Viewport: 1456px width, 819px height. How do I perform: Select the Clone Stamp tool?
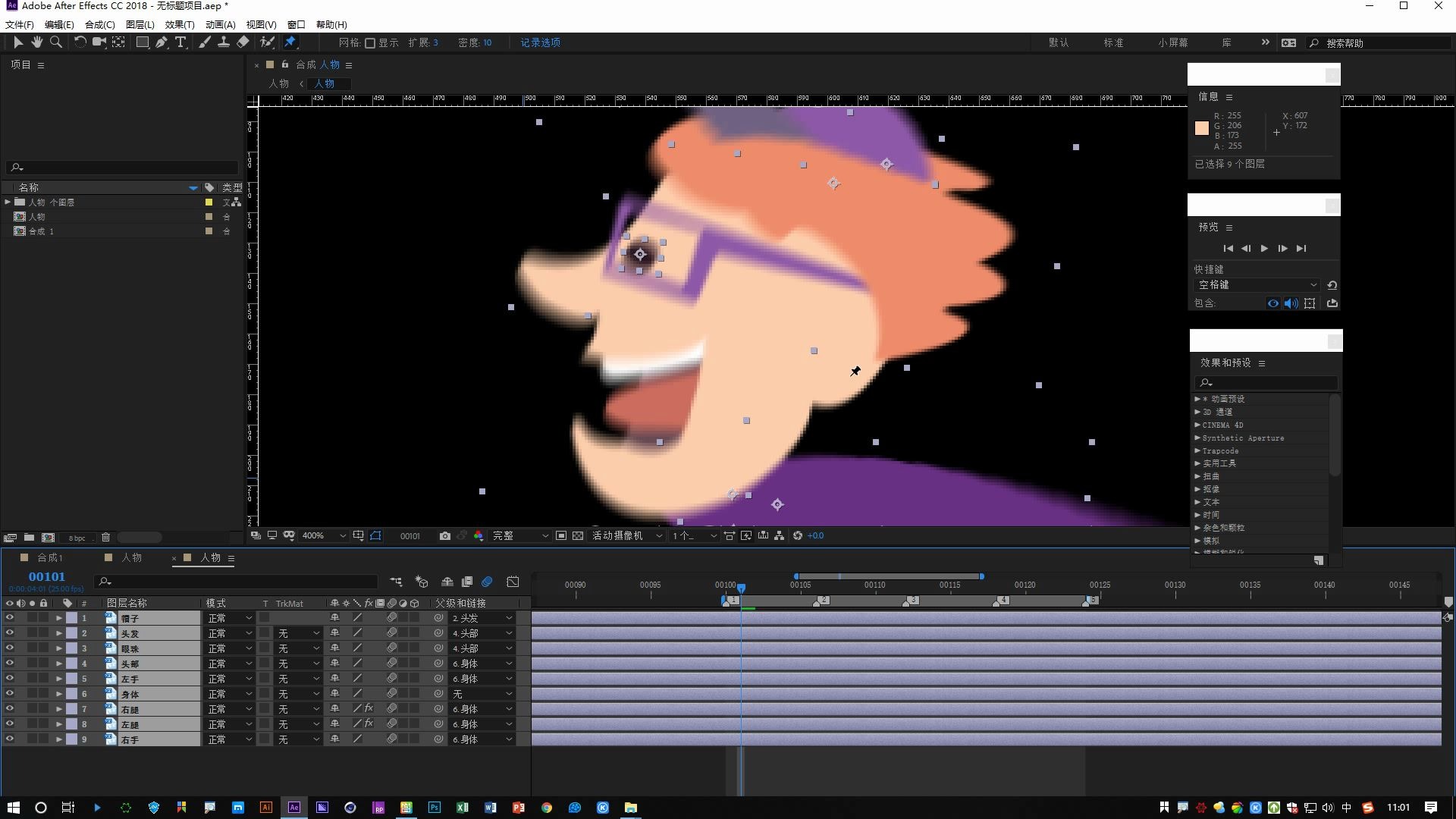(x=224, y=42)
